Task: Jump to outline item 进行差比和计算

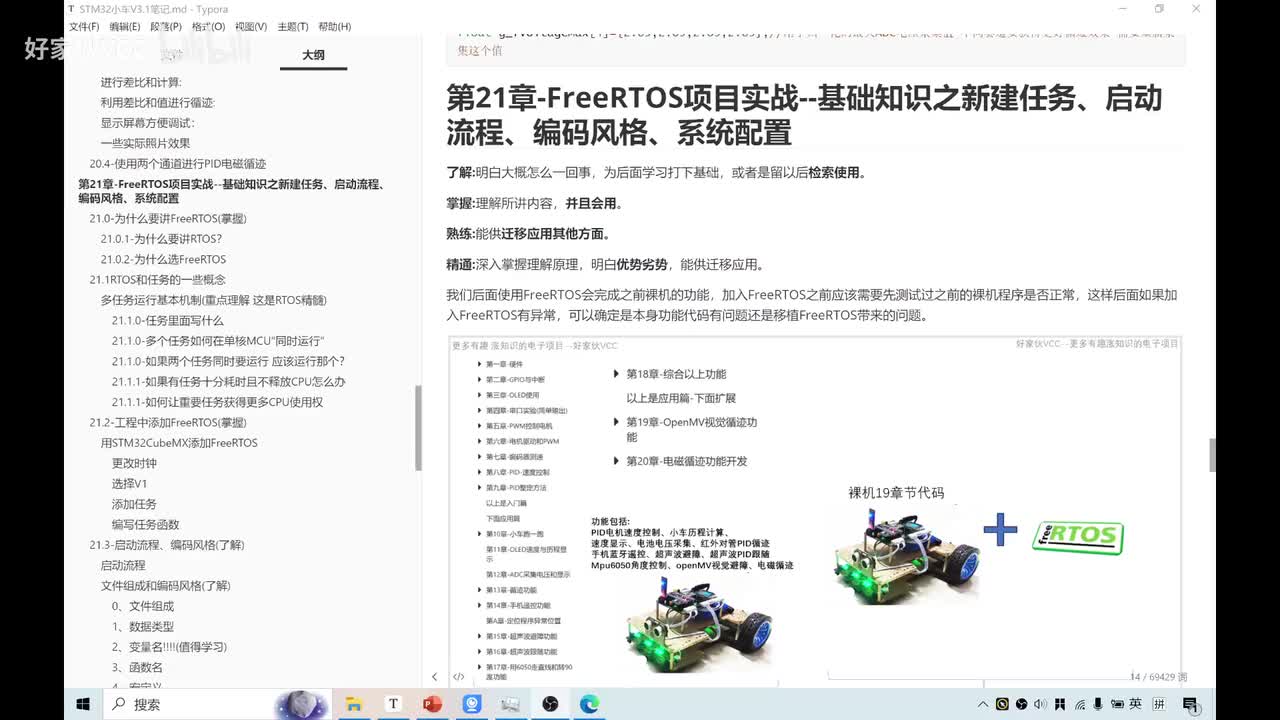Action: point(141,82)
